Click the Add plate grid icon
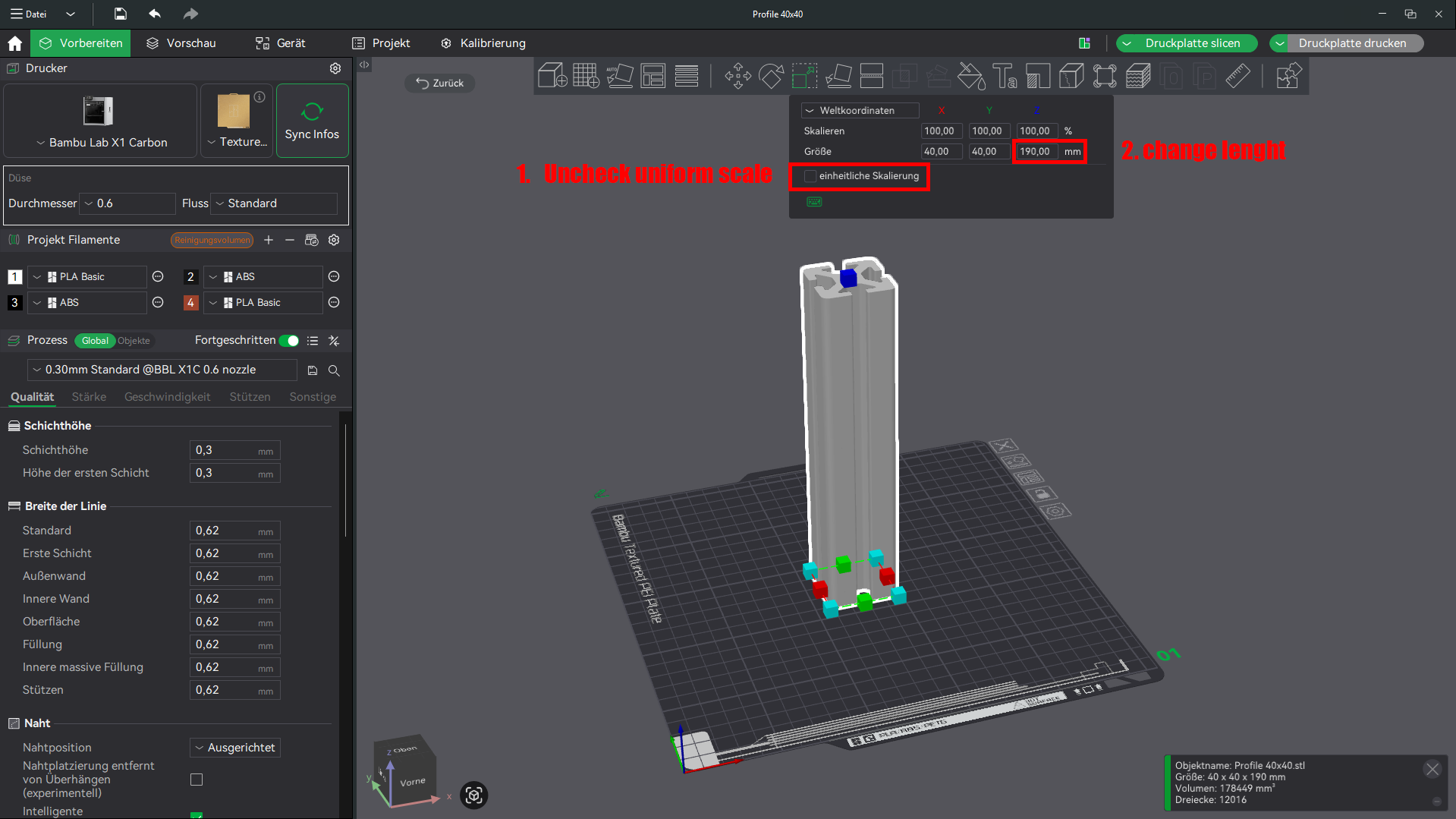Viewport: 1456px width, 819px height. (x=586, y=76)
